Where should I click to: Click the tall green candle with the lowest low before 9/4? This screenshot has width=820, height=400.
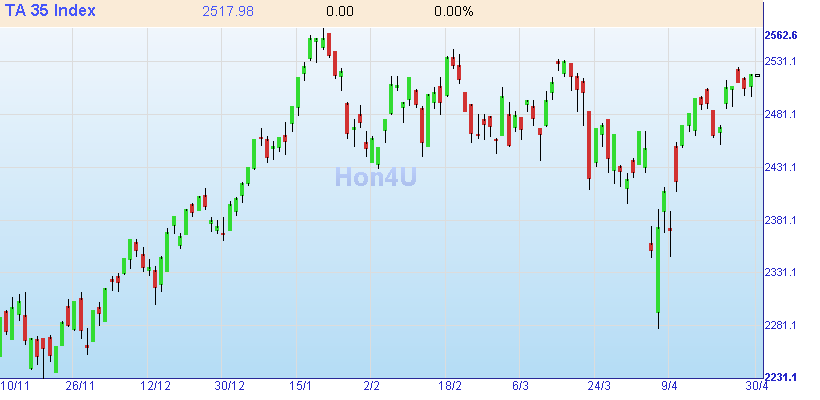click(658, 269)
